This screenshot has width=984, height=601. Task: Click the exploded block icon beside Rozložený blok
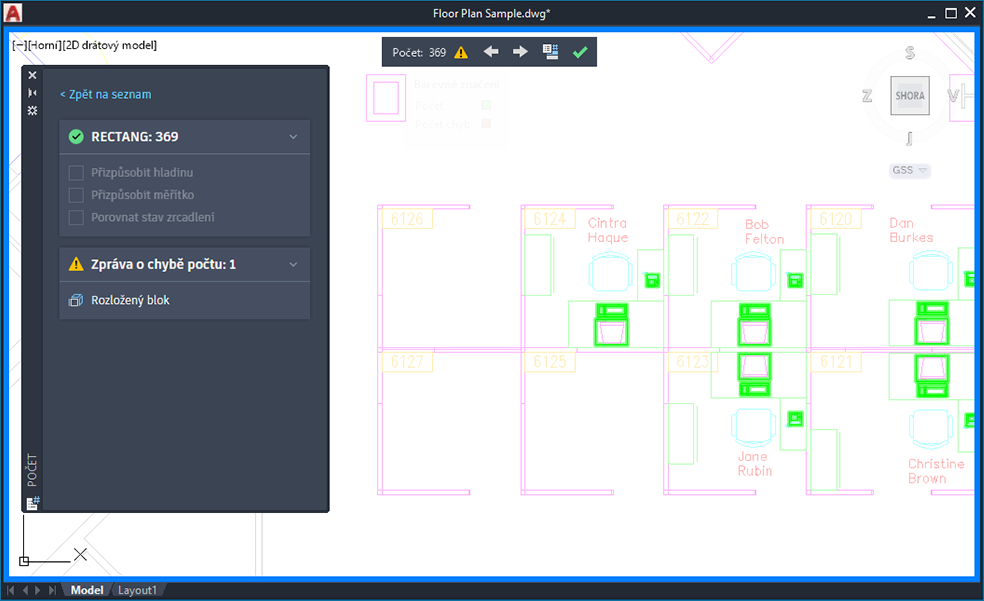75,300
